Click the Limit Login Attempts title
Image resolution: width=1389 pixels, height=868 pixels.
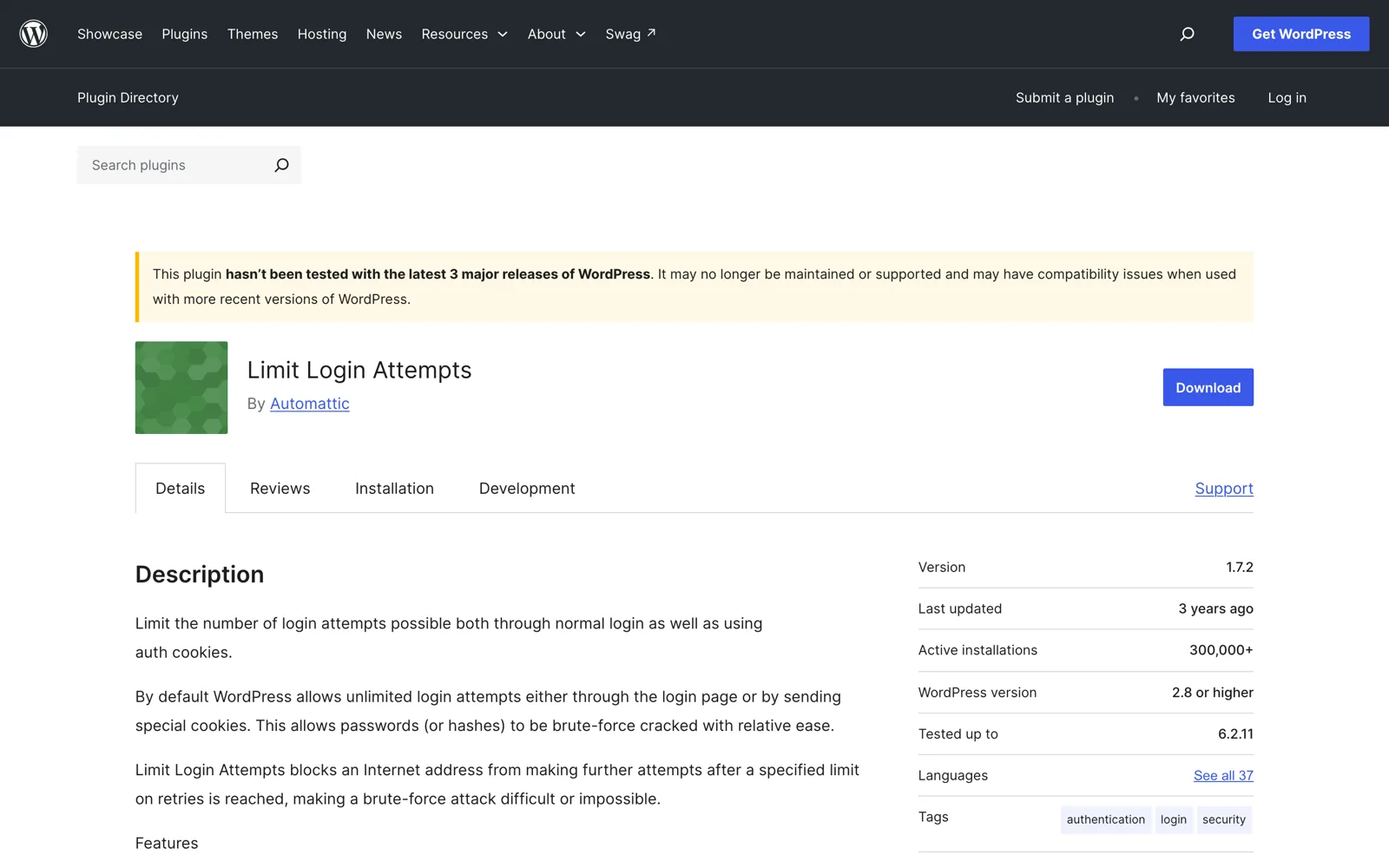[359, 370]
